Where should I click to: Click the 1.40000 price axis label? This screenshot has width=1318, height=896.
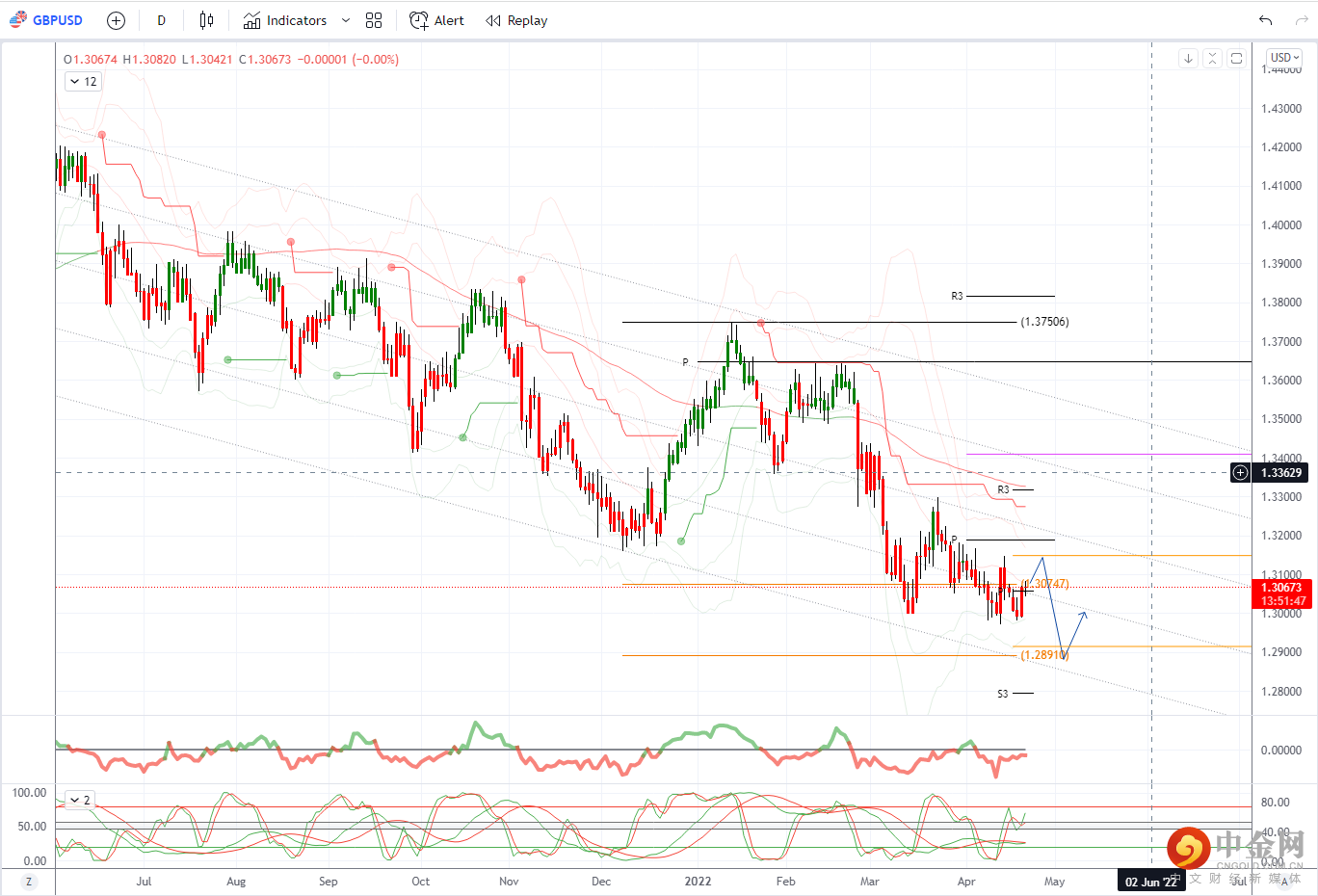(1281, 225)
